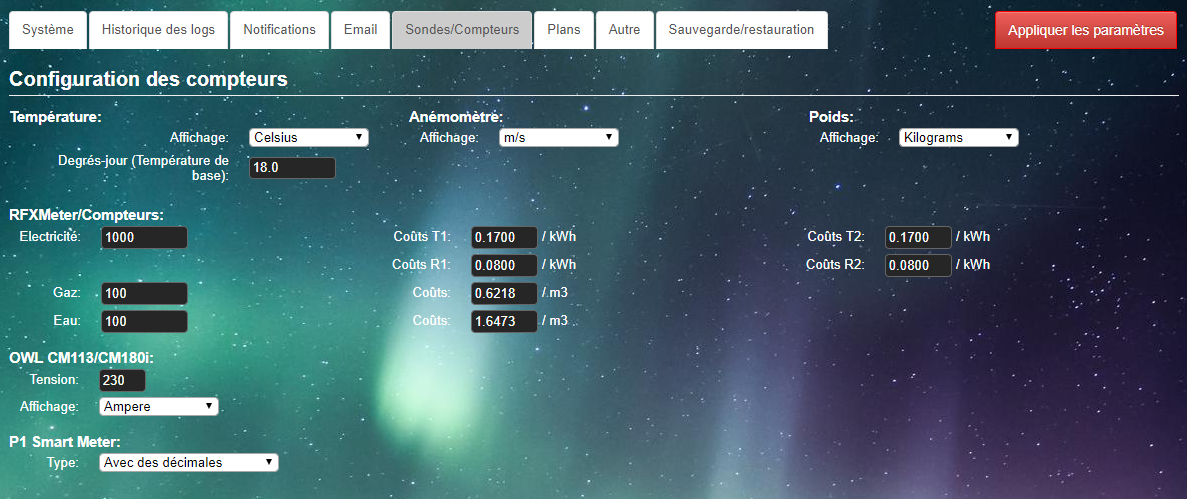The width and height of the screenshot is (1187, 499).
Task: Expand the temperature Celsius dropdown
Action: 308,138
